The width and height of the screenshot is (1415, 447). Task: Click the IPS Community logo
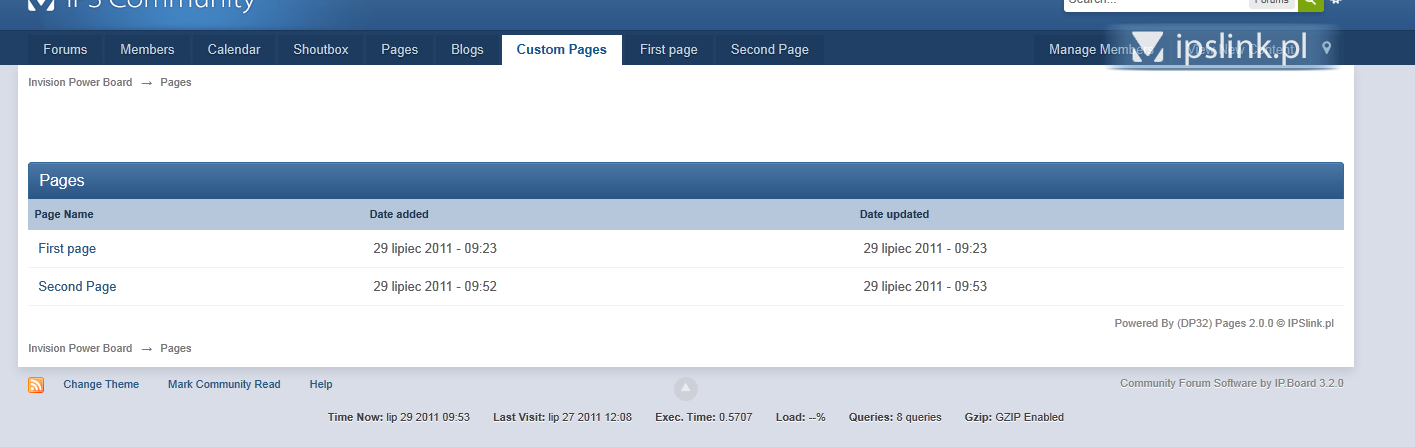coord(140,5)
